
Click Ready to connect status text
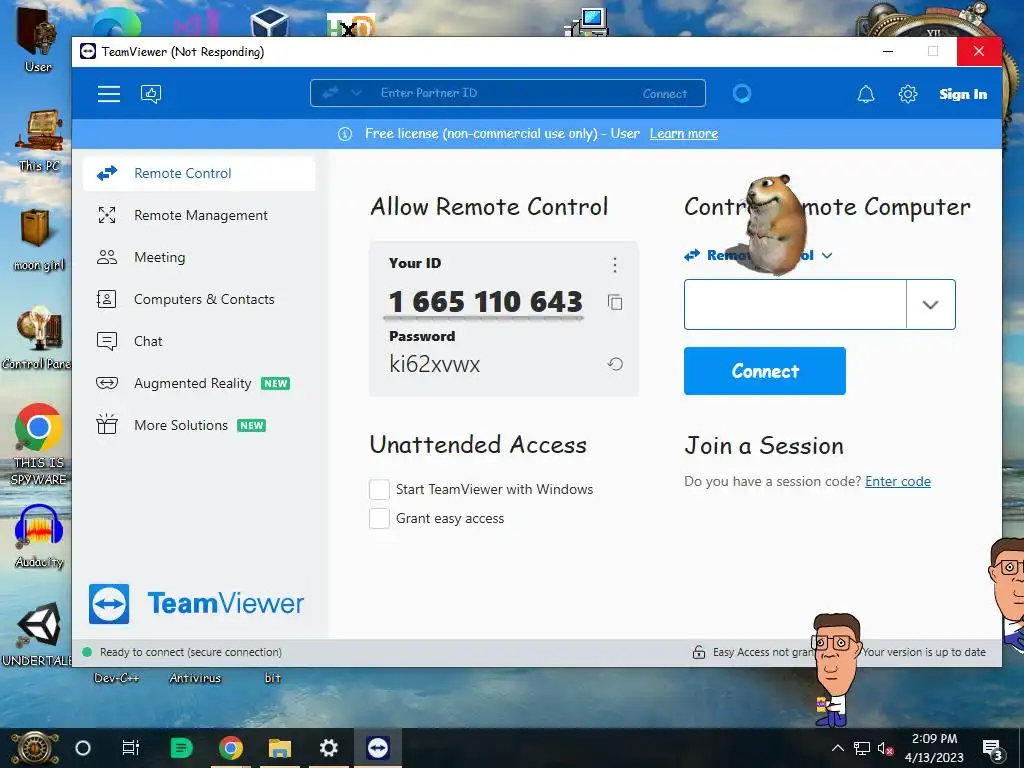click(191, 652)
